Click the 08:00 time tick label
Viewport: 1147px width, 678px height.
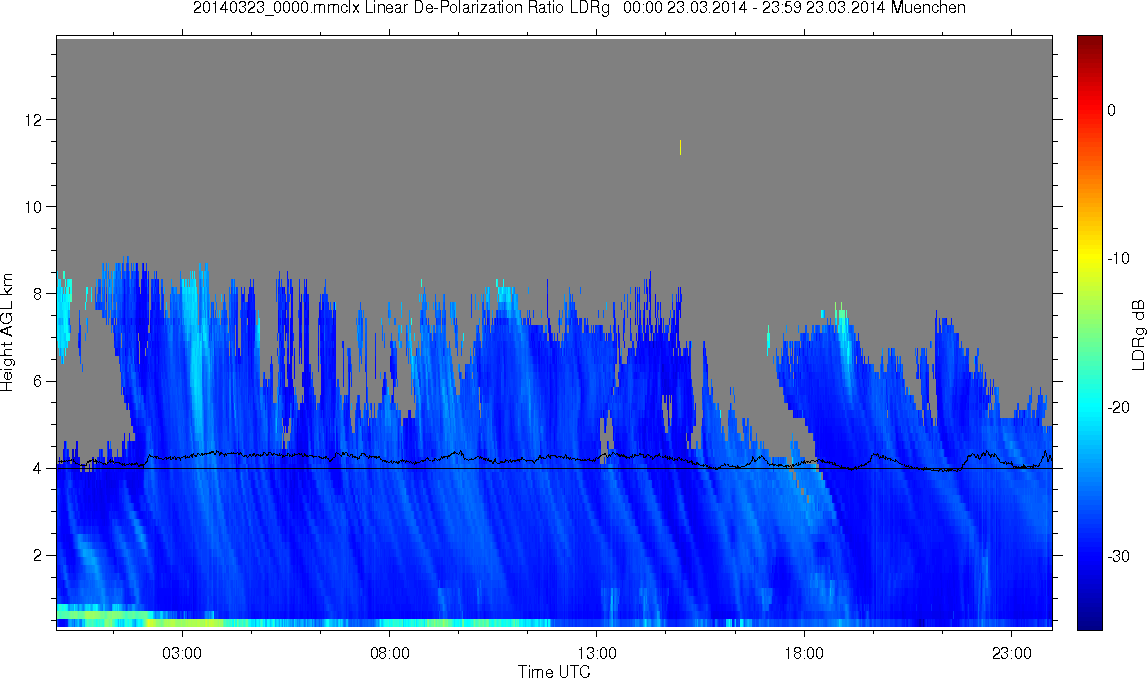click(389, 653)
